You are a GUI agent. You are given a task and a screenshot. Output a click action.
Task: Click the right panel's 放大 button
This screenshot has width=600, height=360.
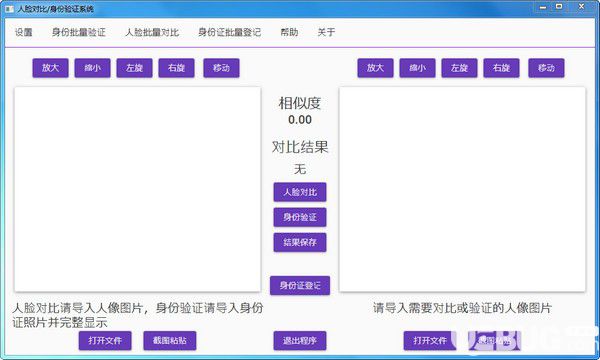click(x=375, y=68)
